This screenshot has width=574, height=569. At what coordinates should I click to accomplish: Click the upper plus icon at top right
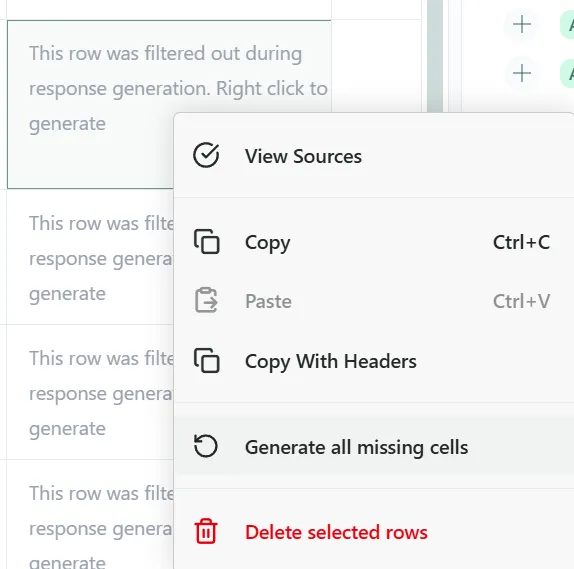click(x=522, y=25)
